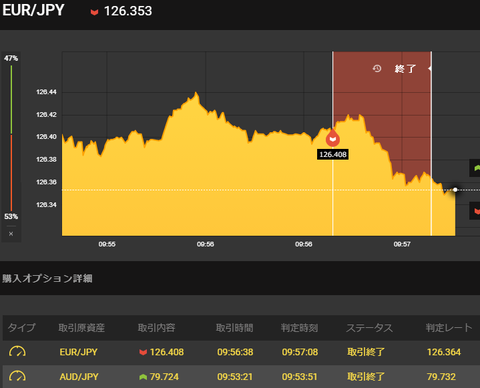The image size is (480, 388).
Task: Collapse the 終了 panel using small arrow
Action: tap(430, 68)
